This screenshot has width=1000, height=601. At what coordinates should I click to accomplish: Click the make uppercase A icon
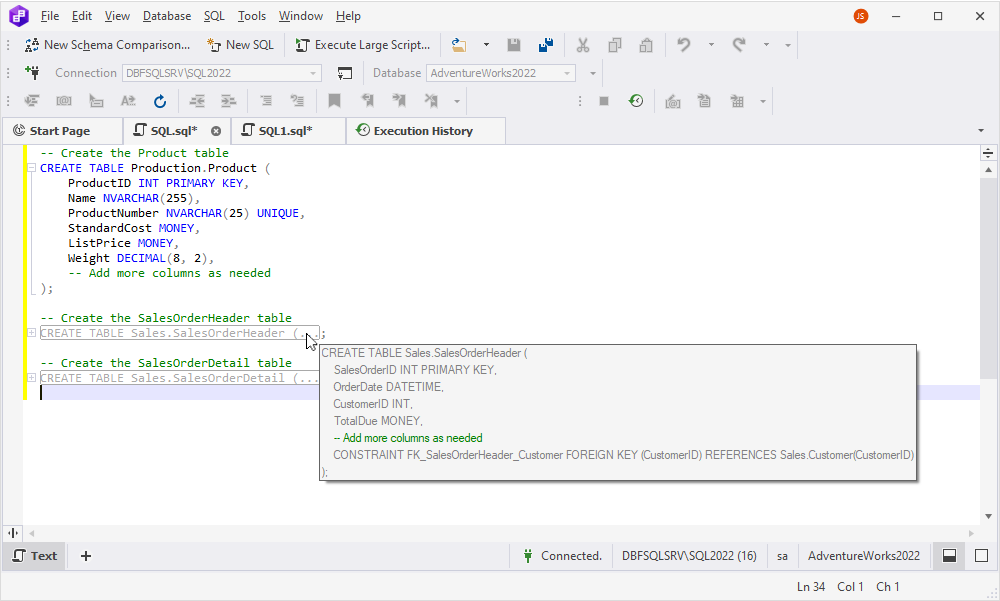click(128, 101)
